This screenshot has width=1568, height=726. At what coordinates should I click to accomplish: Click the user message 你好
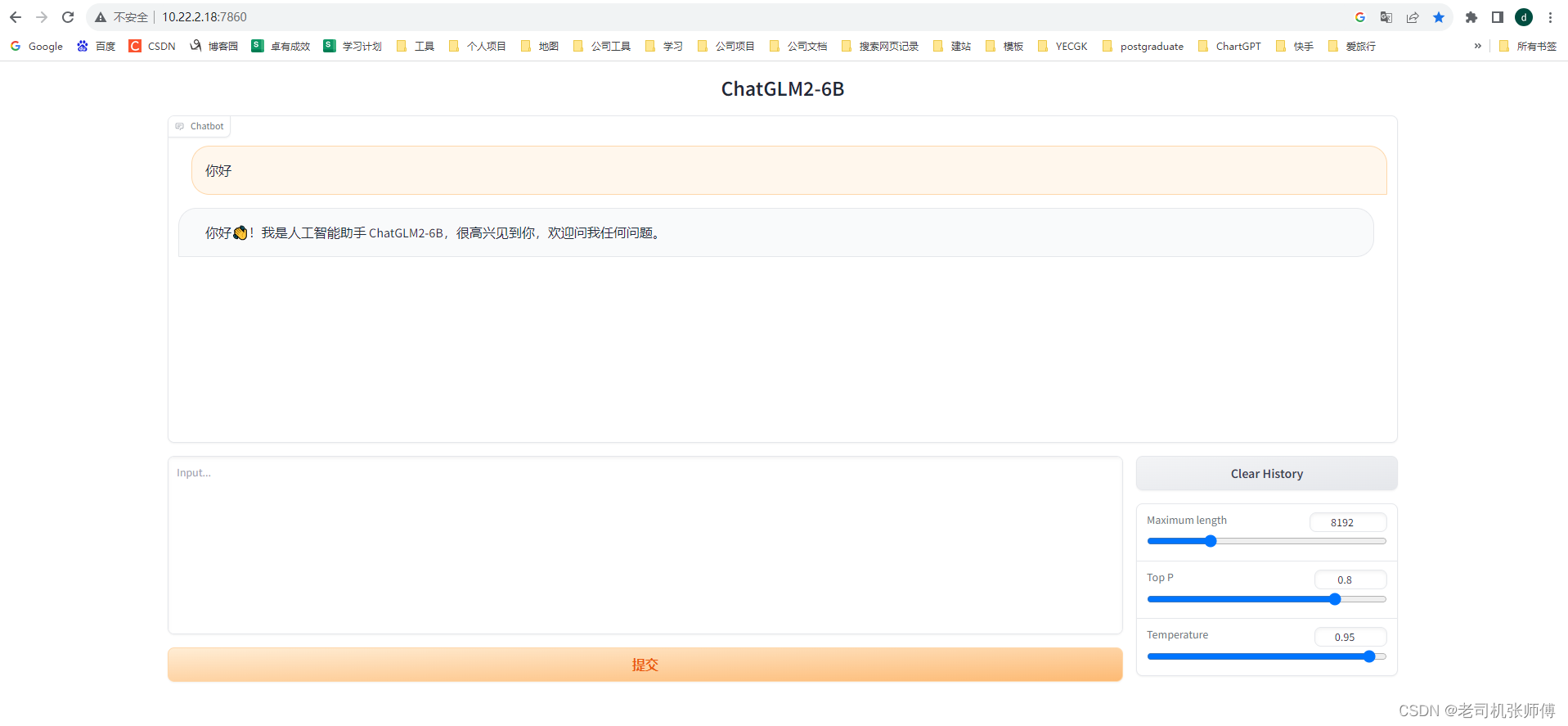[788, 170]
